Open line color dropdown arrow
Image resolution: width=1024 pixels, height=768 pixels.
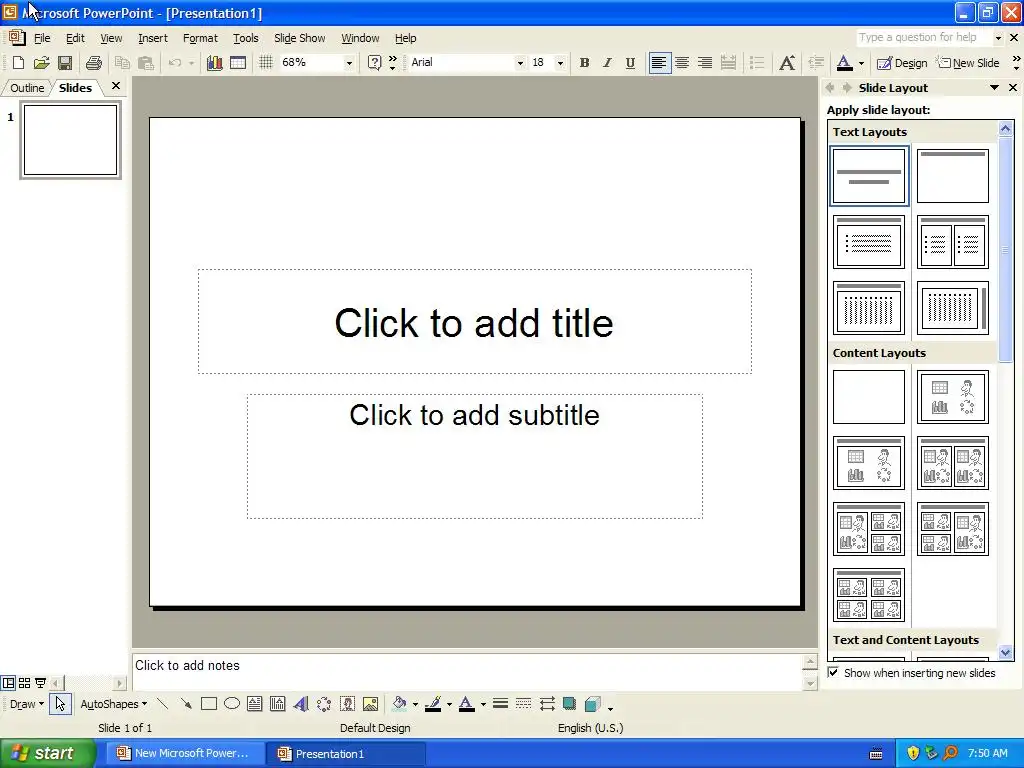(x=449, y=704)
